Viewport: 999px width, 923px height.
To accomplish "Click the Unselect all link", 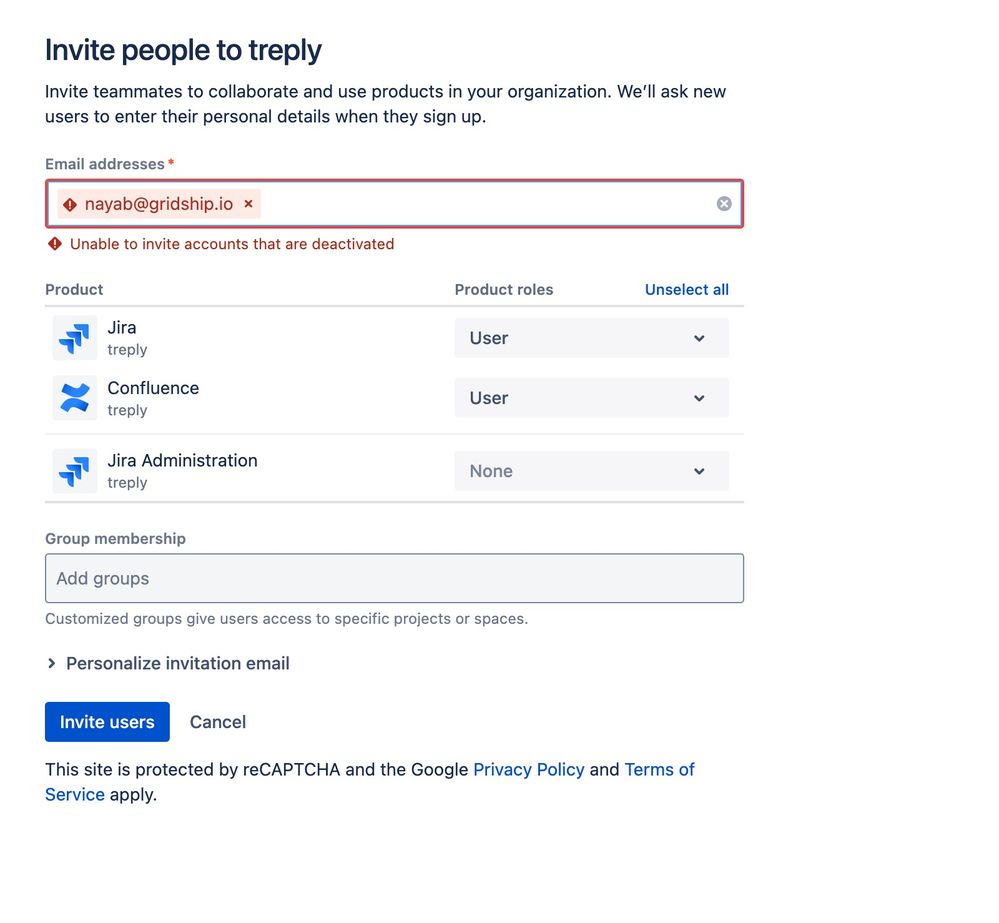I will [686, 290].
